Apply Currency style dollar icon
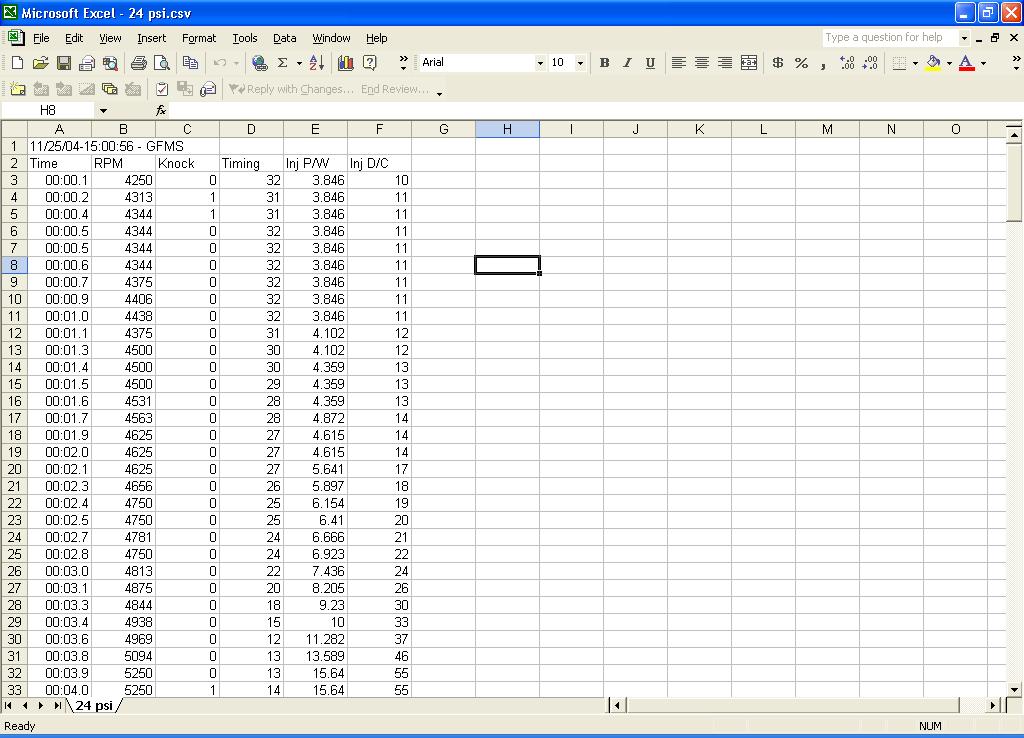The image size is (1024, 738). tap(777, 63)
